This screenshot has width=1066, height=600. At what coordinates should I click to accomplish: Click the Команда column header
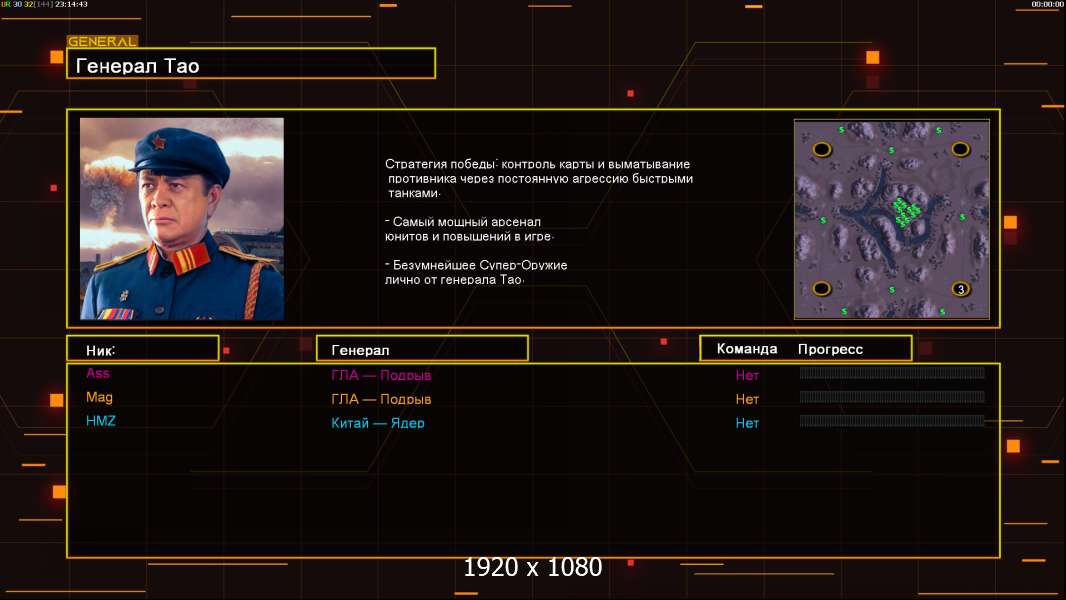point(746,349)
